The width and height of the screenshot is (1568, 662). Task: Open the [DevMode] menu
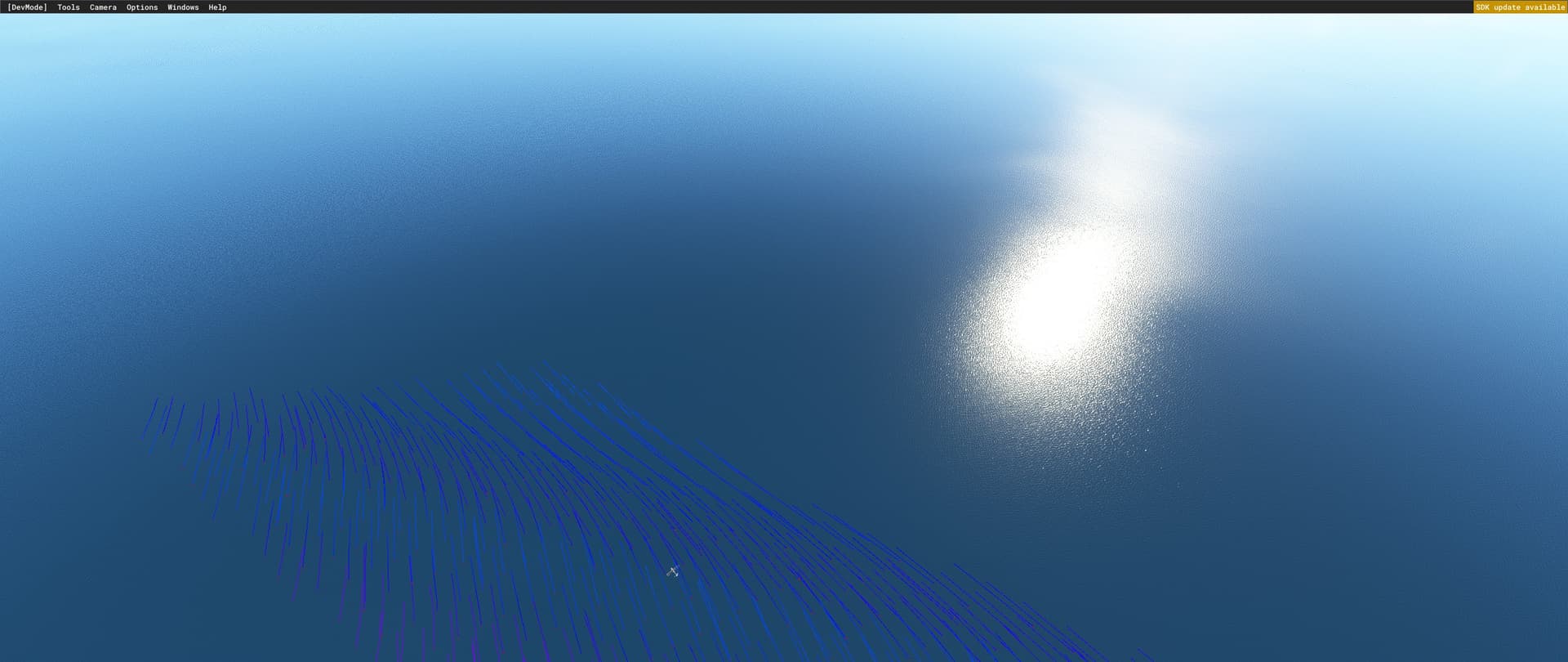(27, 7)
